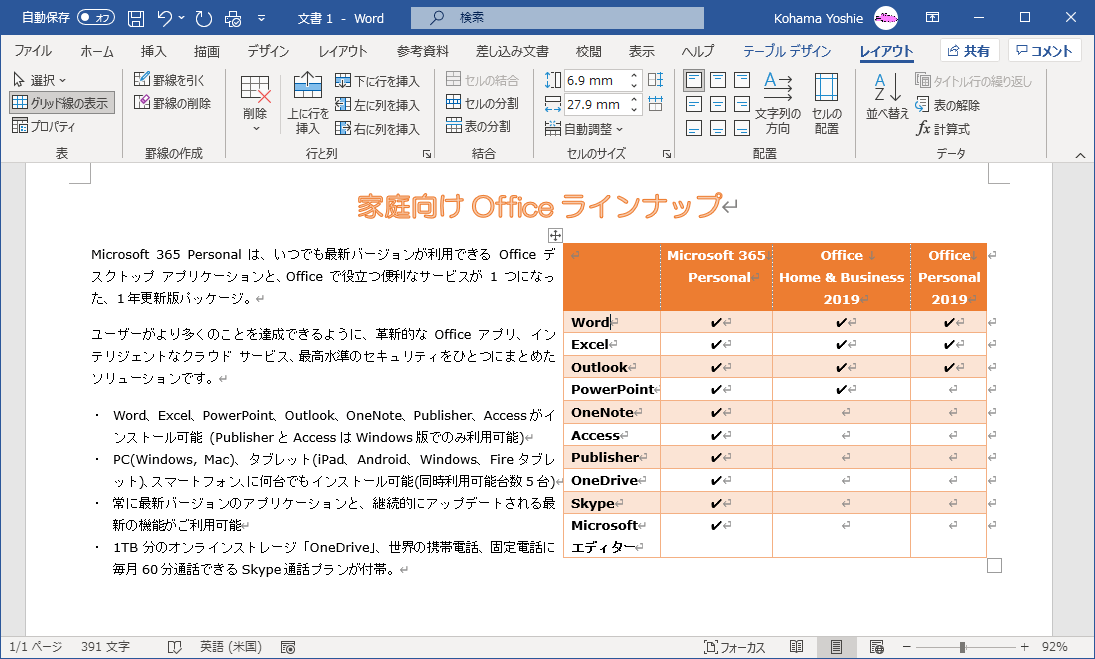The width and height of the screenshot is (1095, 659).
Task: Click the Save icon in title bar
Action: pyautogui.click(x=136, y=18)
